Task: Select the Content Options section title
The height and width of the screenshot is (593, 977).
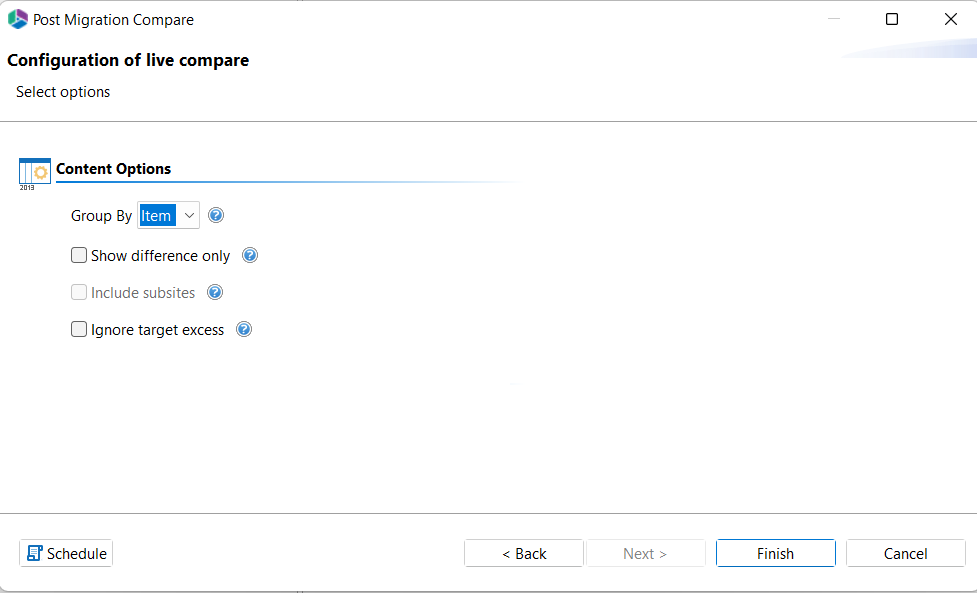Action: (113, 169)
